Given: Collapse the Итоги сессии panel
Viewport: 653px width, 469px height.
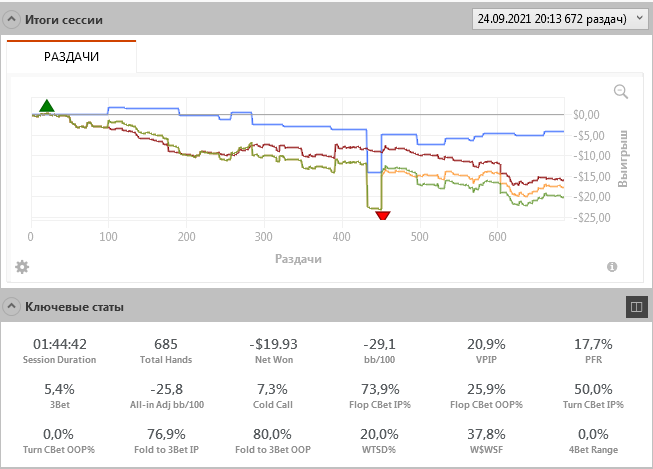Looking at the screenshot, I should [x=11, y=19].
